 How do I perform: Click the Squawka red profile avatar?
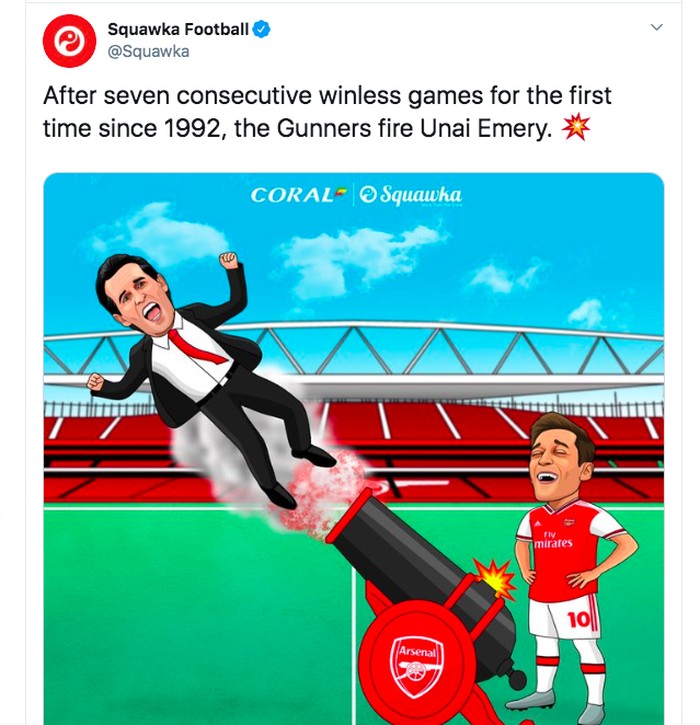coord(69,42)
